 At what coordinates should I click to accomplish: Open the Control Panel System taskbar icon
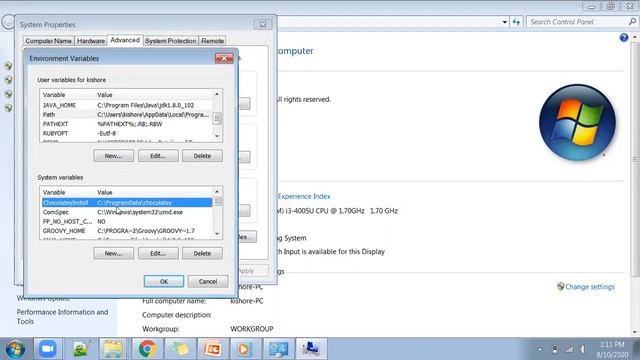coord(278,349)
